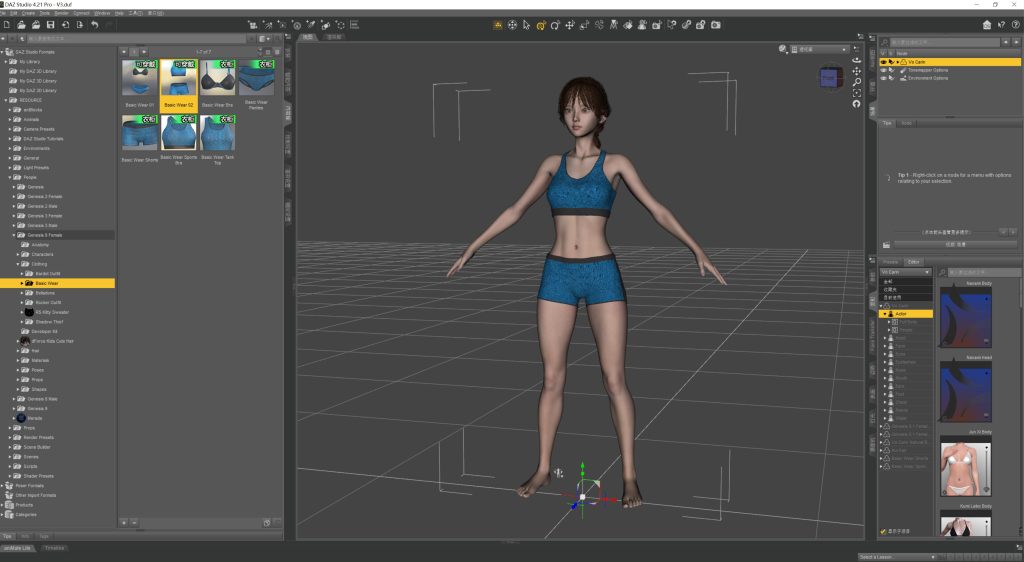Open the Render menu

pyautogui.click(x=61, y=13)
